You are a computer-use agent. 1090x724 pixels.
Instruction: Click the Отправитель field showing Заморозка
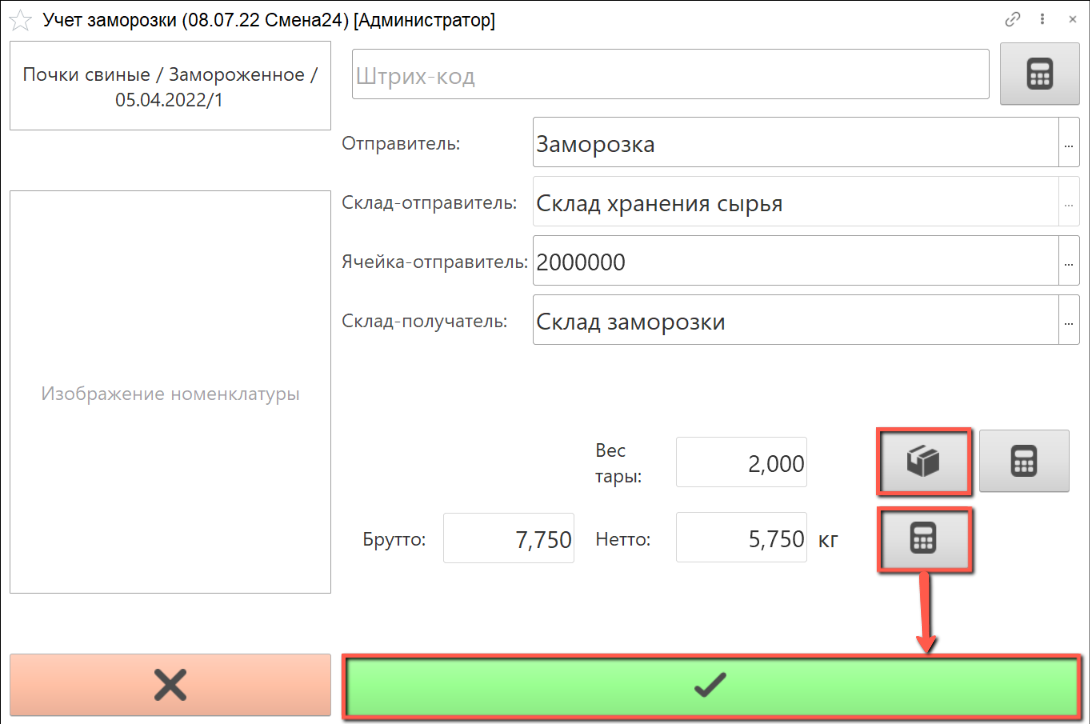click(x=795, y=144)
